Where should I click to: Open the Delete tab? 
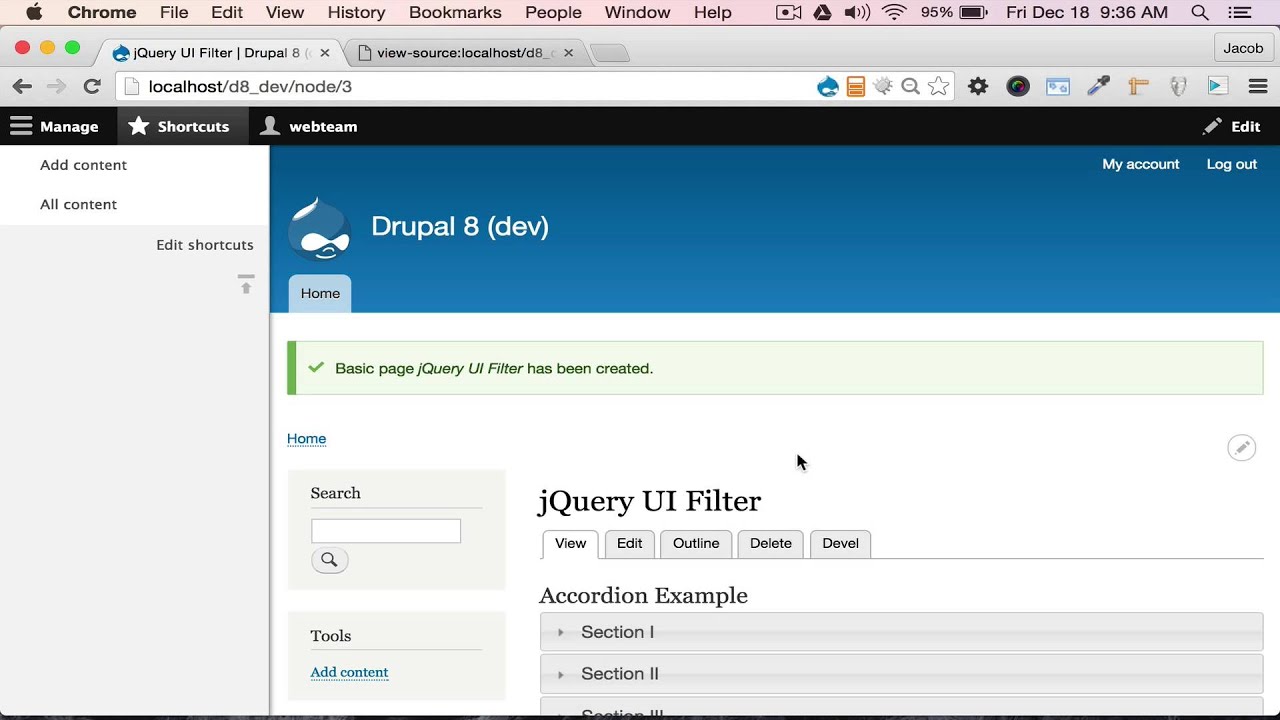point(771,544)
